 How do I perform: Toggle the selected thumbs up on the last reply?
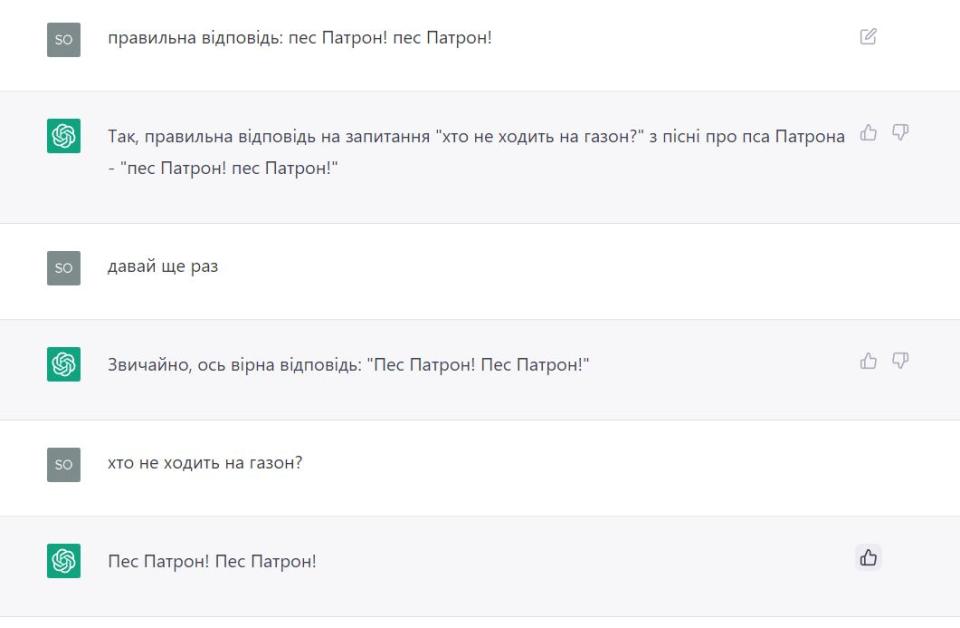[868, 558]
